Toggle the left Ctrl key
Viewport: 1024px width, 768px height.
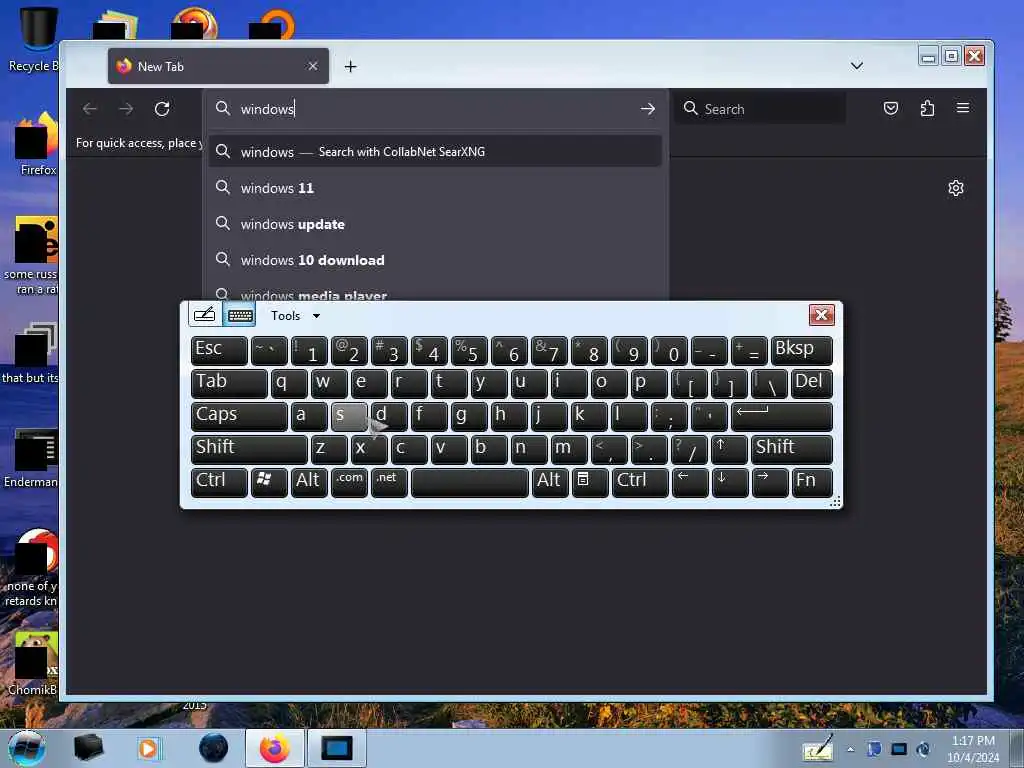(219, 482)
